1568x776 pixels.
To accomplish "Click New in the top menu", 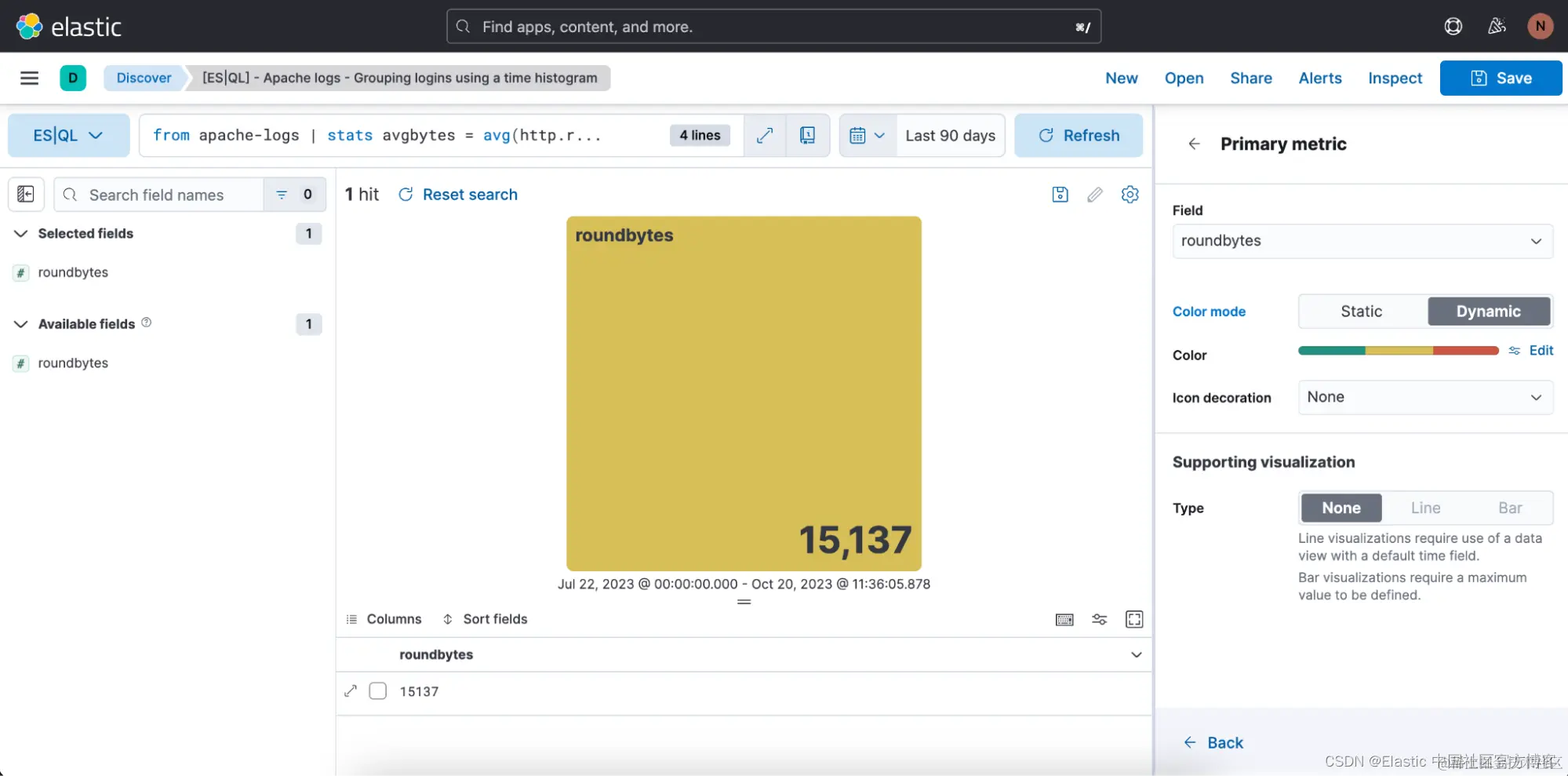I will pyautogui.click(x=1122, y=78).
